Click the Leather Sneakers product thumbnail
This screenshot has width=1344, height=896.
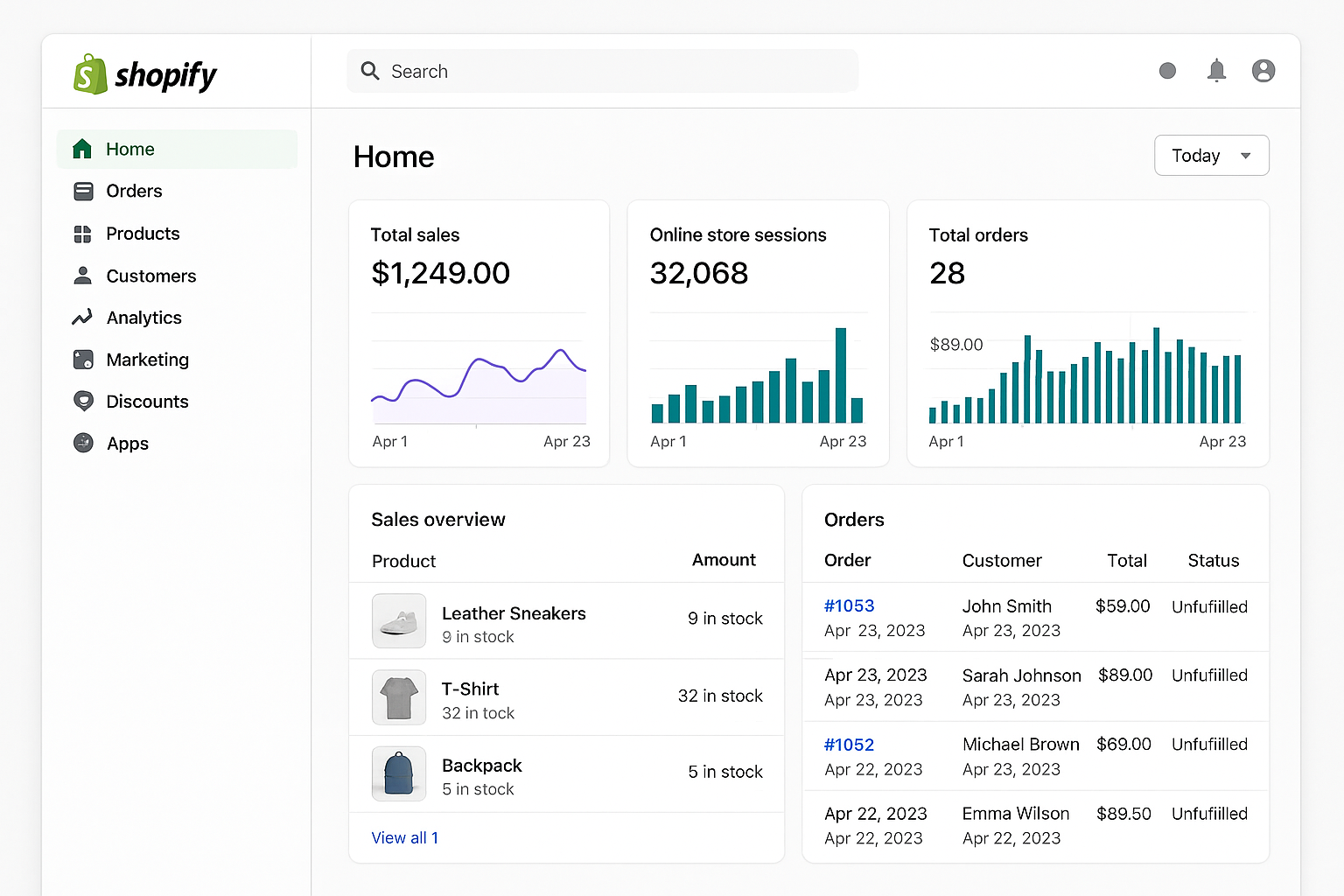click(399, 621)
